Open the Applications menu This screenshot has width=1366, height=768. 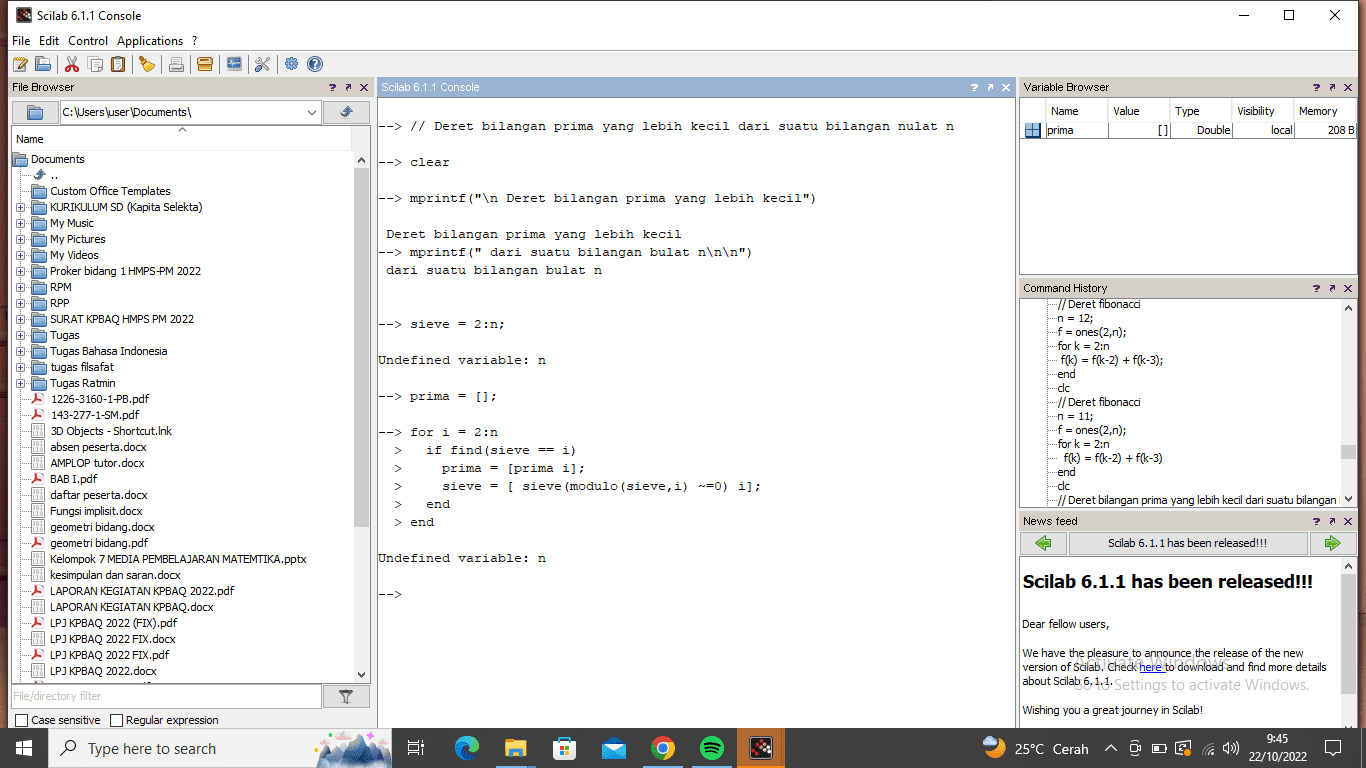(150, 41)
